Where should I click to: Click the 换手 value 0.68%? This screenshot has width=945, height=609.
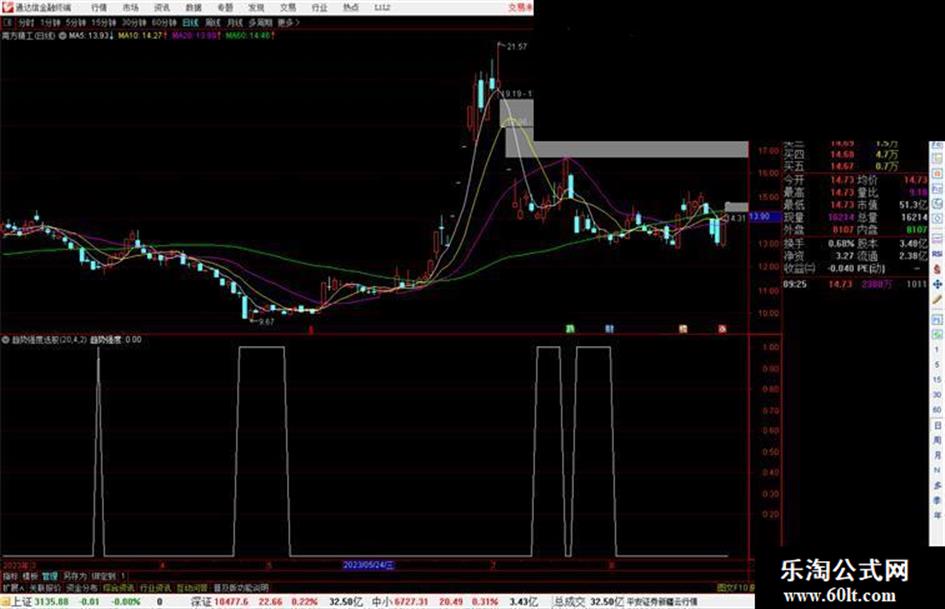click(841, 244)
